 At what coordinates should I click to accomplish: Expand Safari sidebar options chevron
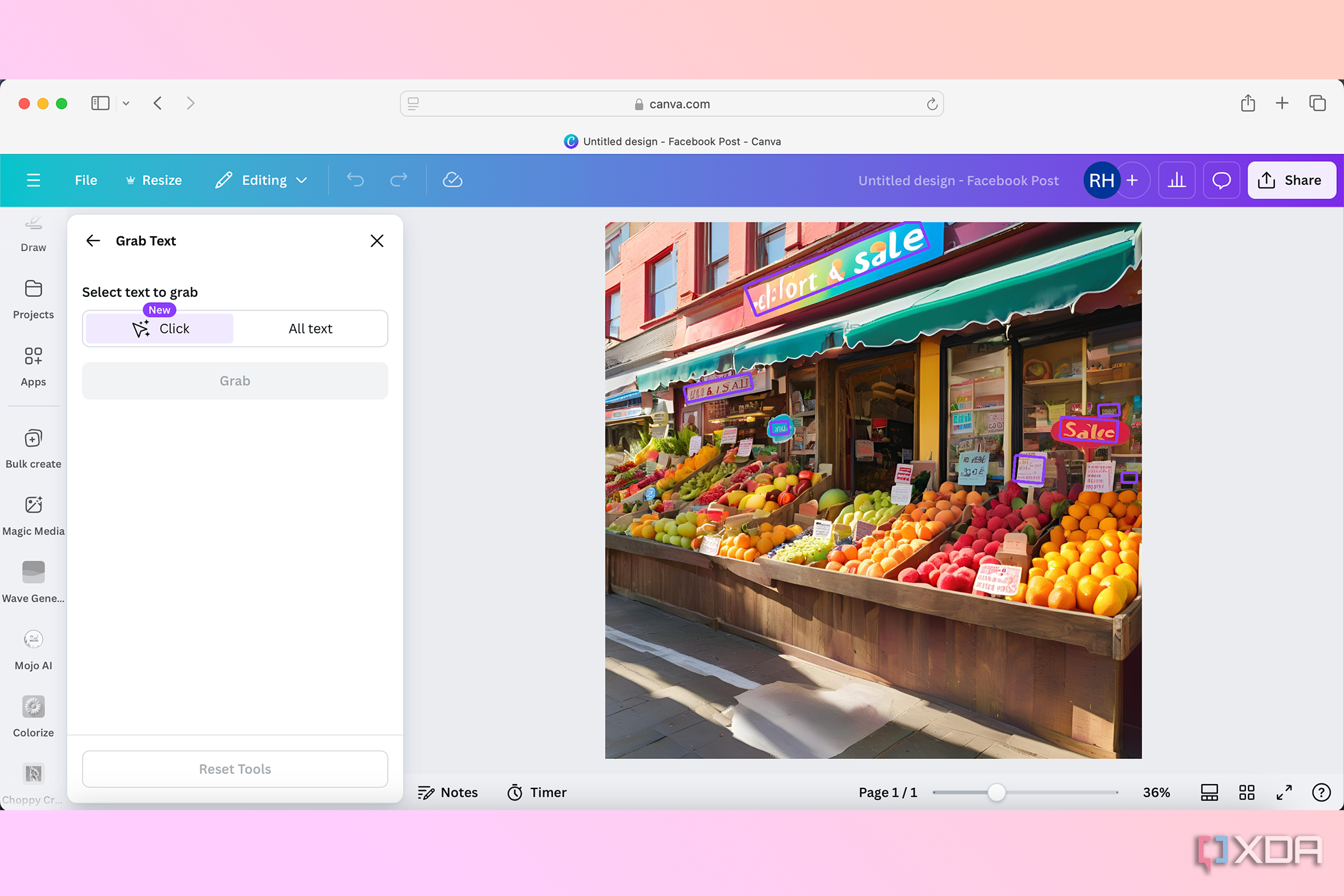[x=126, y=103]
